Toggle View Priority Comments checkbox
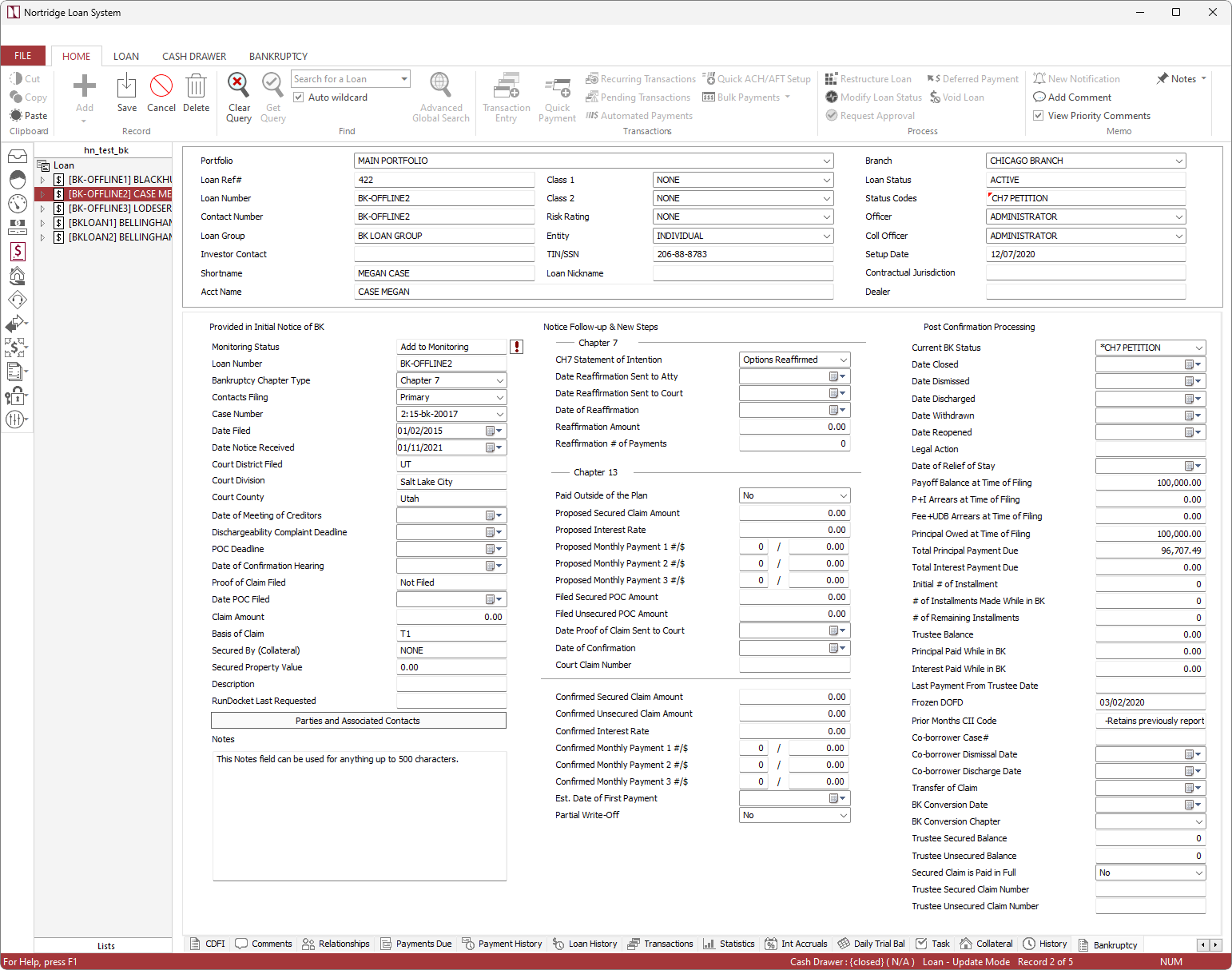The width and height of the screenshot is (1232, 970). (1039, 116)
